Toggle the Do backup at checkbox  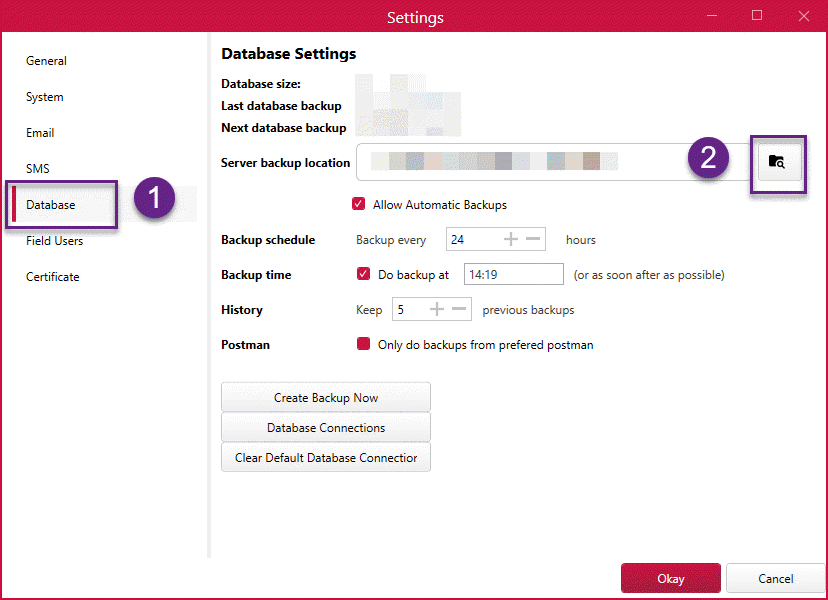pyautogui.click(x=363, y=274)
